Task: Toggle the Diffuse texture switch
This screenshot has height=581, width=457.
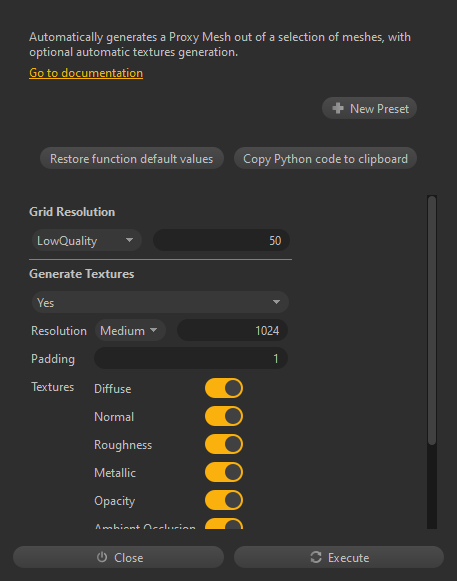Action: point(224,388)
